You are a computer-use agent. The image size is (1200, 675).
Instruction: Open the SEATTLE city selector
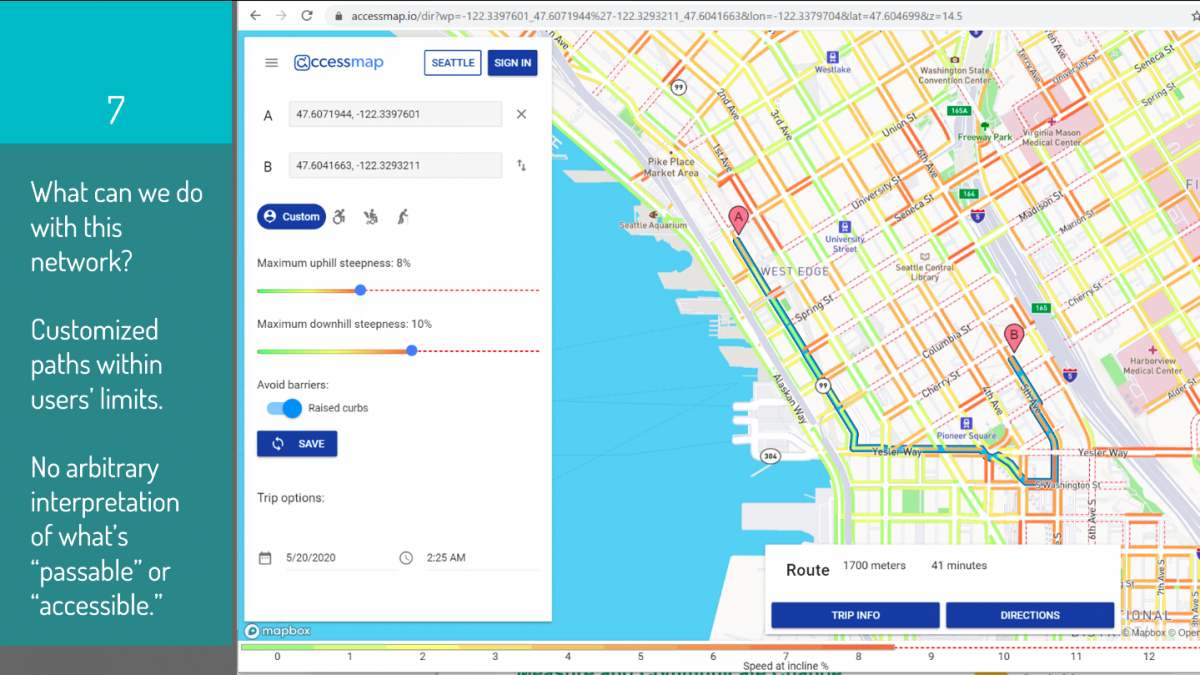coord(452,62)
